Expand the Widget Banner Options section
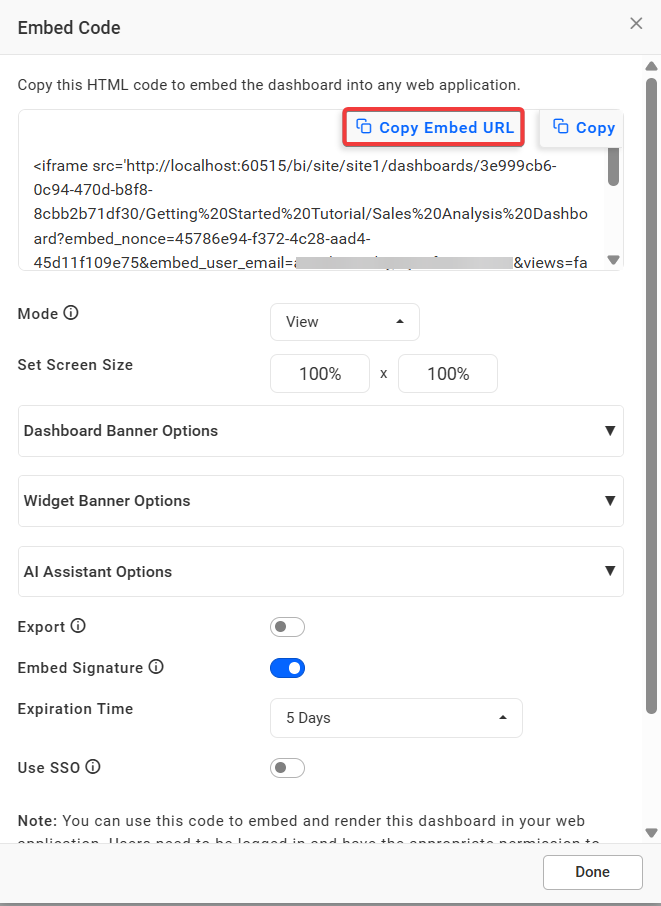 tap(320, 501)
